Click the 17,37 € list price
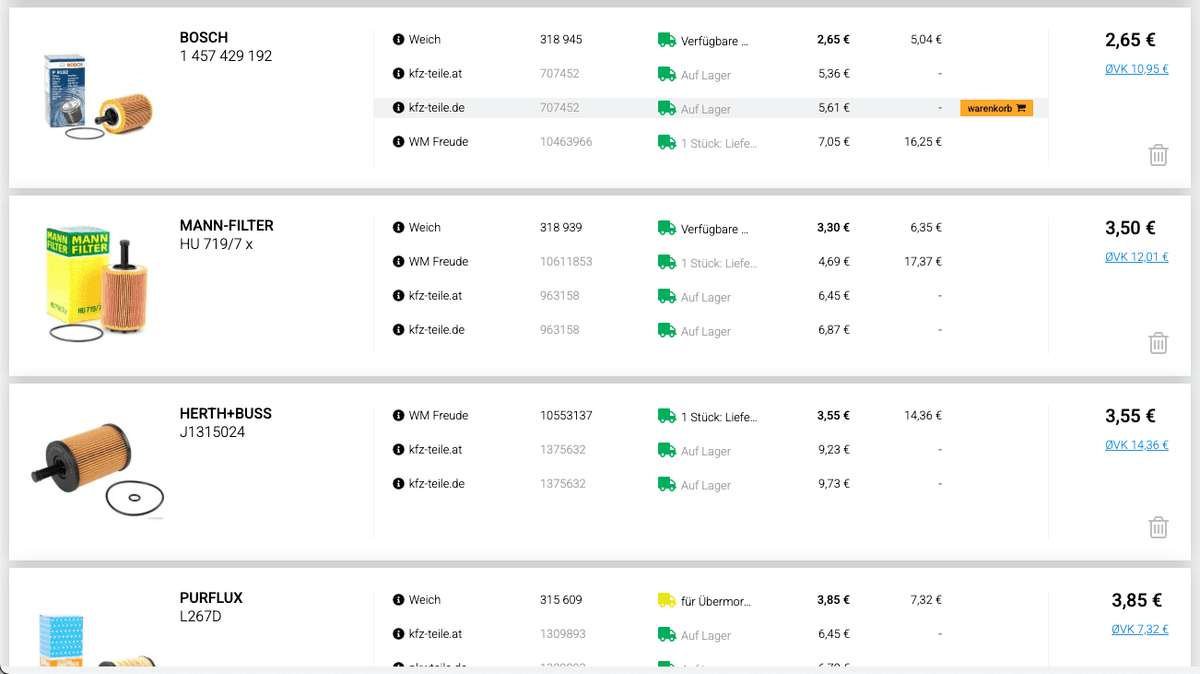 point(923,262)
